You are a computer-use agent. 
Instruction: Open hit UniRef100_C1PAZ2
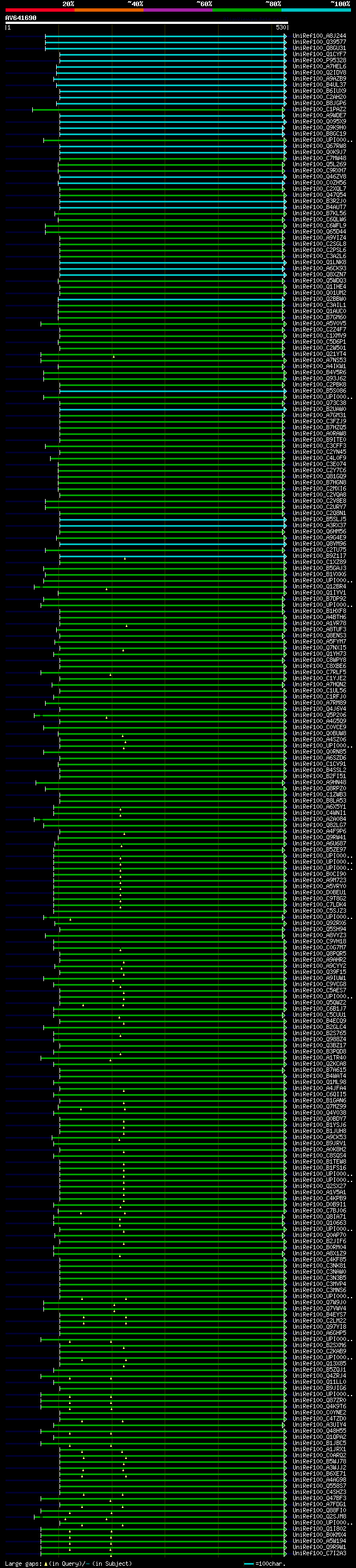pos(319,110)
